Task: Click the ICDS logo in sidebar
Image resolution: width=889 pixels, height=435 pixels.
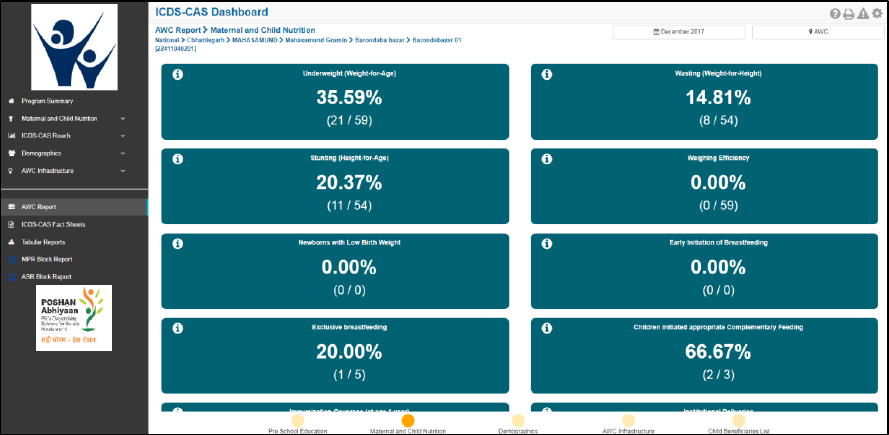Action: [74, 47]
